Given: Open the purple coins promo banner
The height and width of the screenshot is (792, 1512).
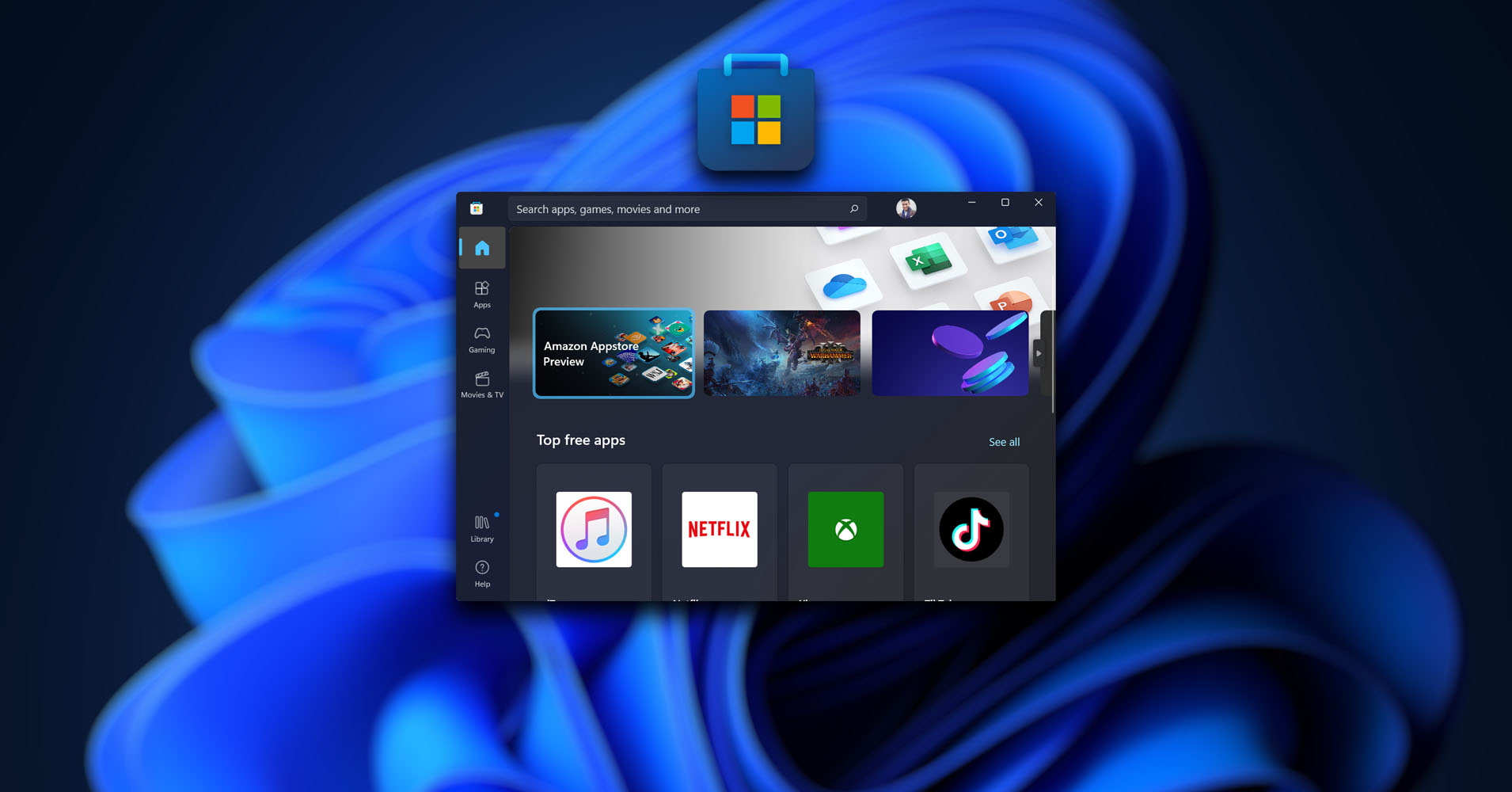Looking at the screenshot, I should tap(949, 353).
